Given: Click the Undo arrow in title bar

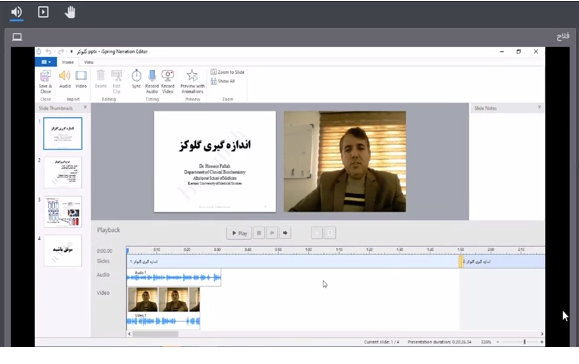Looking at the screenshot, I should [48, 52].
